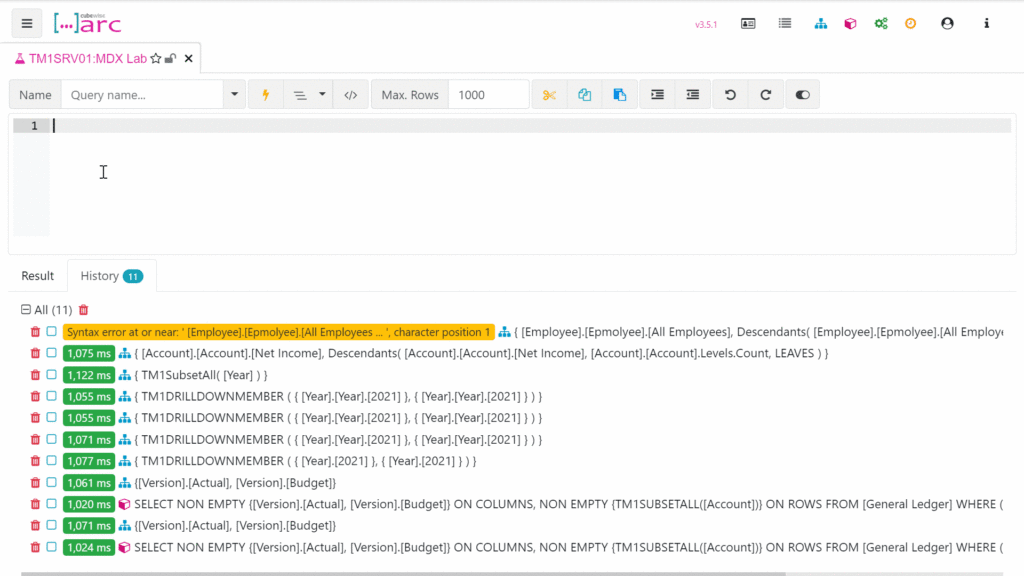Check the box beside the 1,077 ms entry
This screenshot has height=576, width=1024.
(51, 461)
